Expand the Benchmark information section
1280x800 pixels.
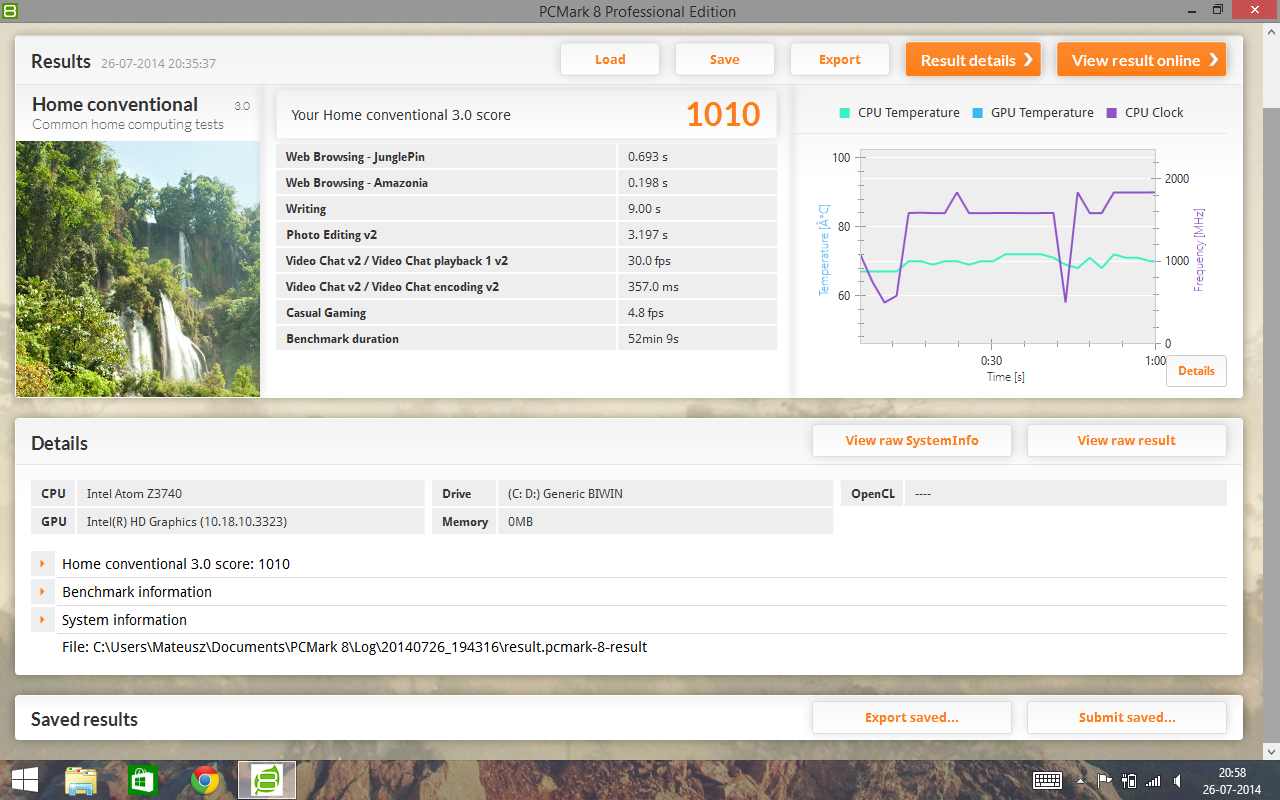click(42, 592)
